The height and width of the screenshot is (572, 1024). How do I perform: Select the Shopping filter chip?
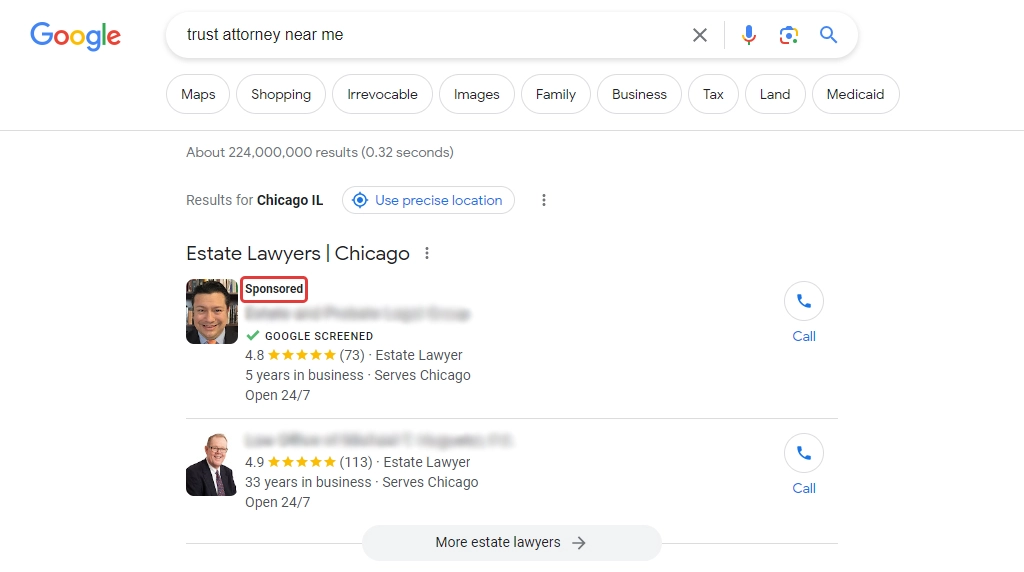point(281,94)
